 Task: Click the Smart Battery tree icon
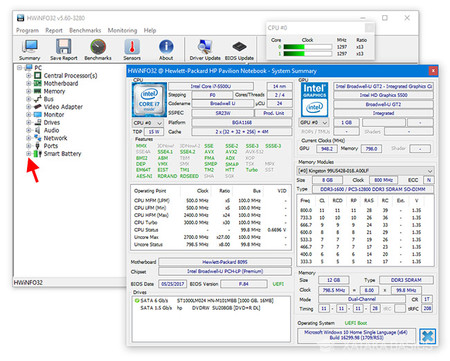coord(38,154)
